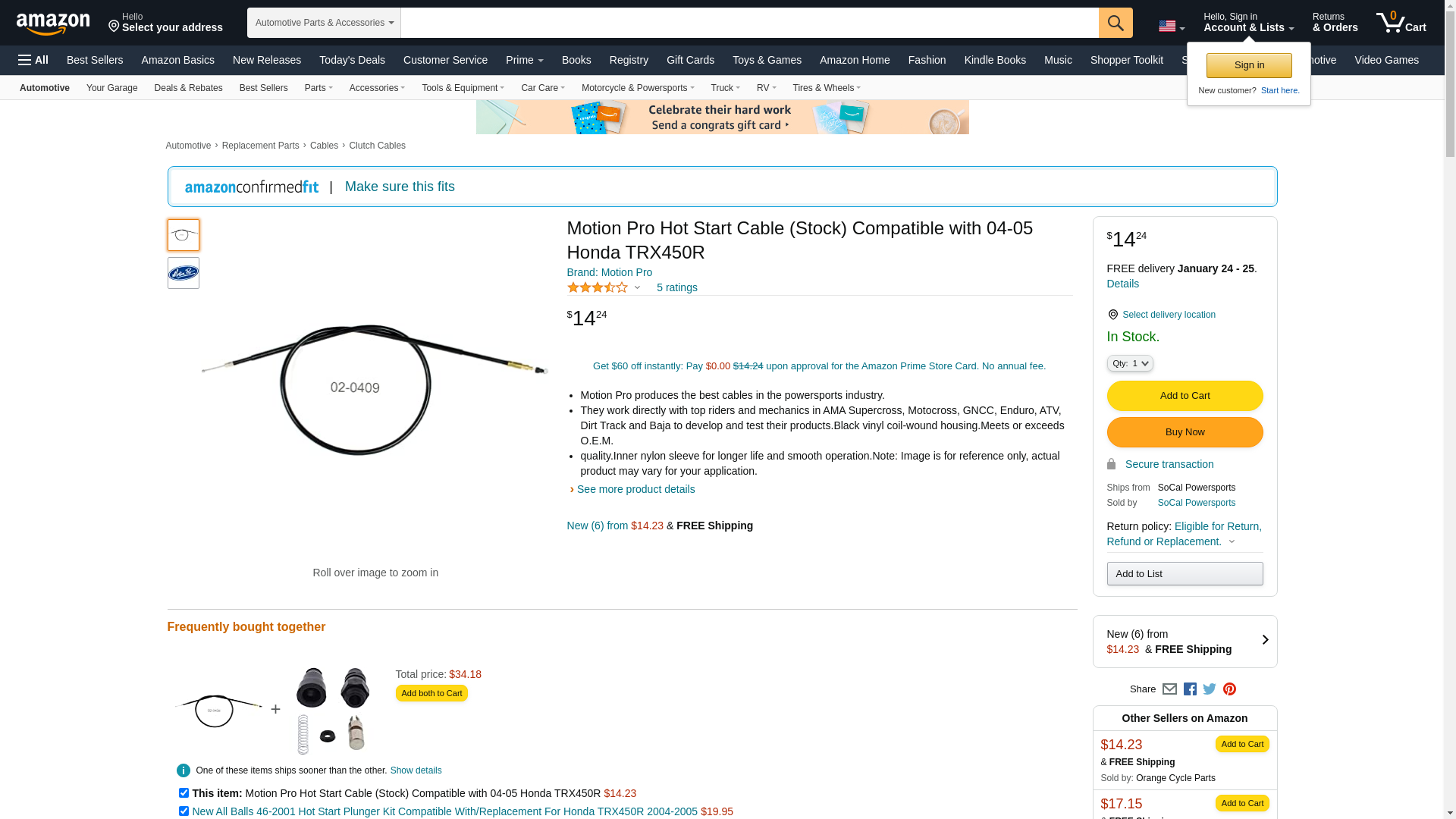Open Today's Deals nav item
Viewport: 1456px width, 819px height.
(x=352, y=60)
